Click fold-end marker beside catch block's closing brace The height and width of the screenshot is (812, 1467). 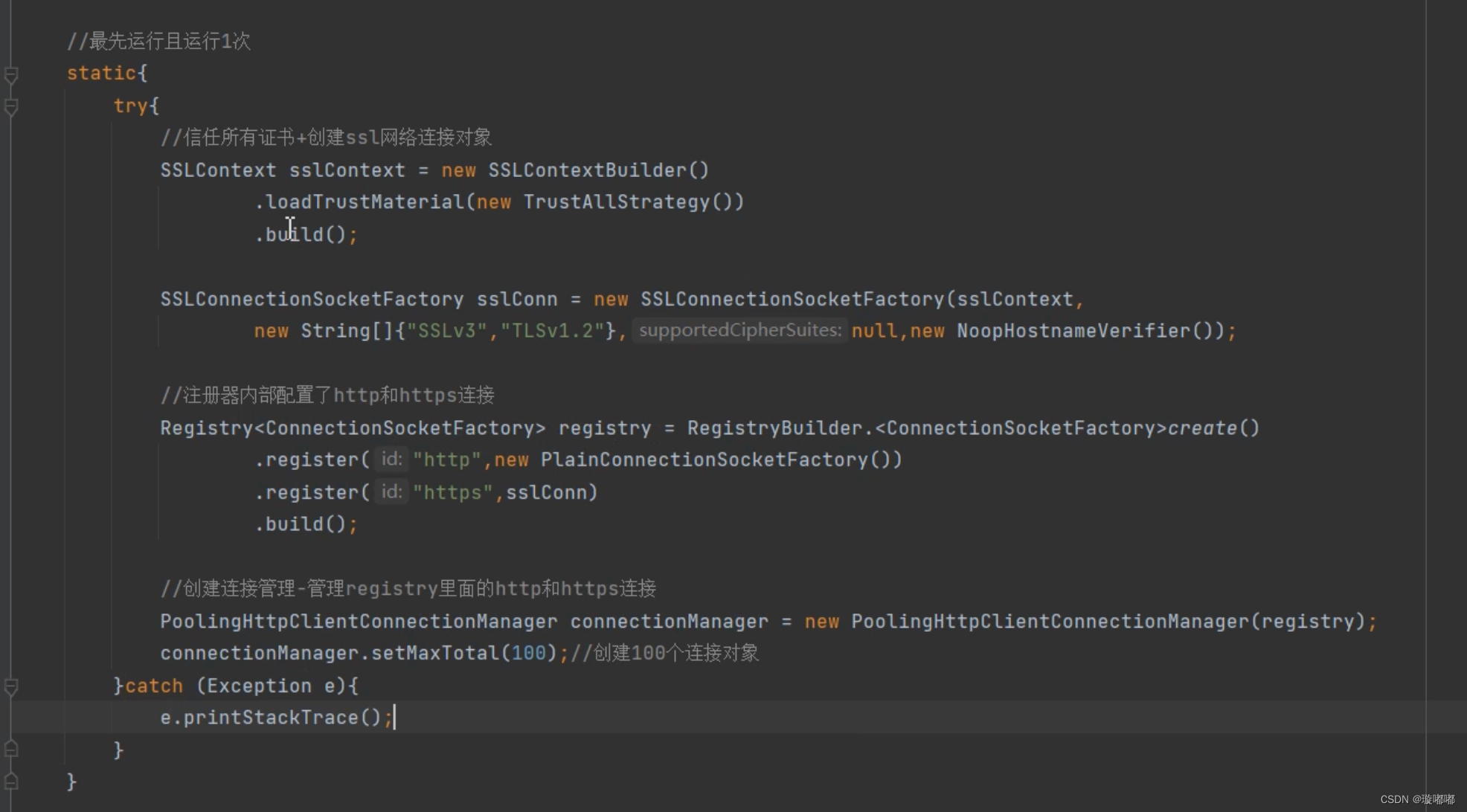(11, 749)
